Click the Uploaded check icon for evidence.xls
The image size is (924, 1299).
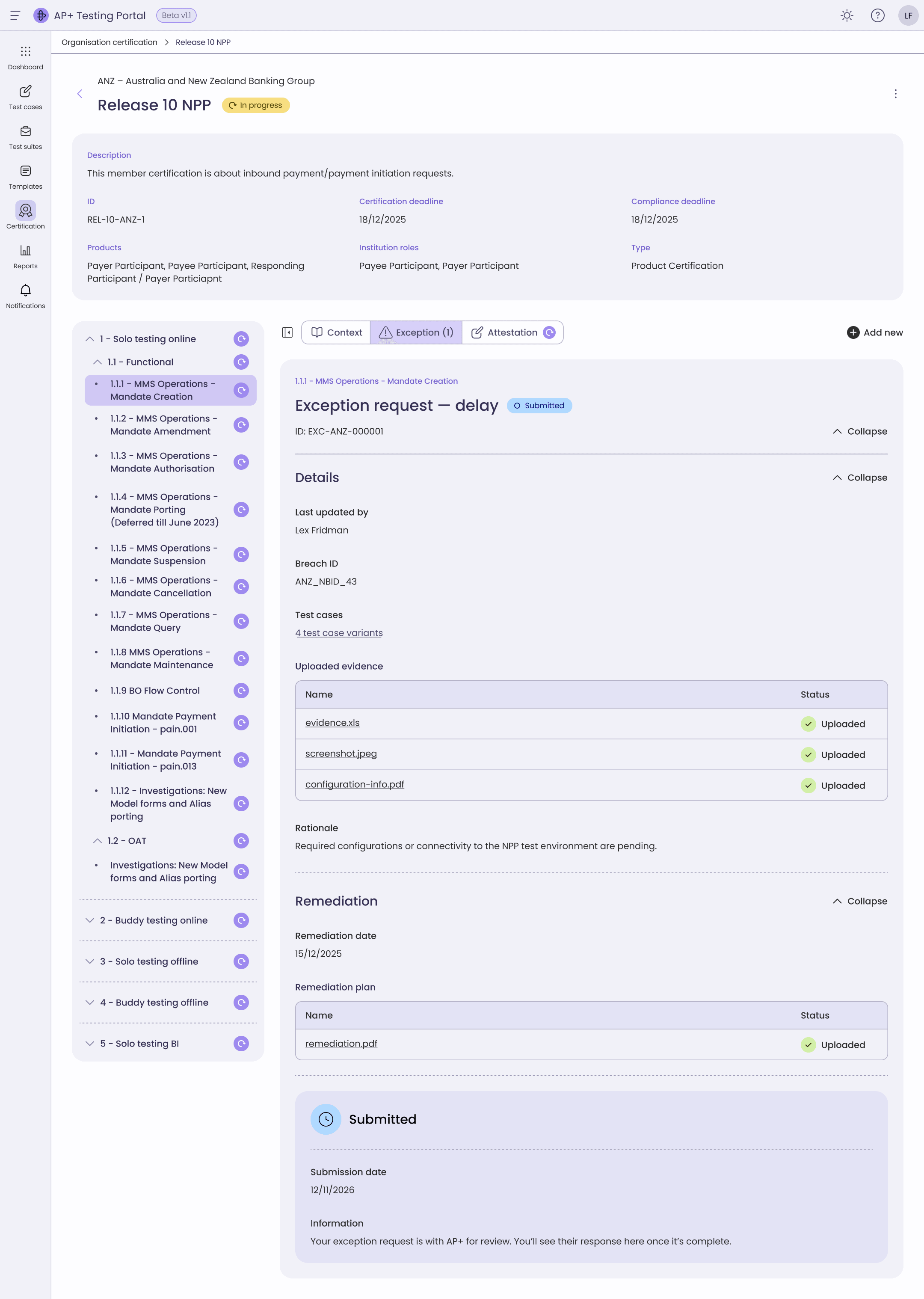(808, 724)
